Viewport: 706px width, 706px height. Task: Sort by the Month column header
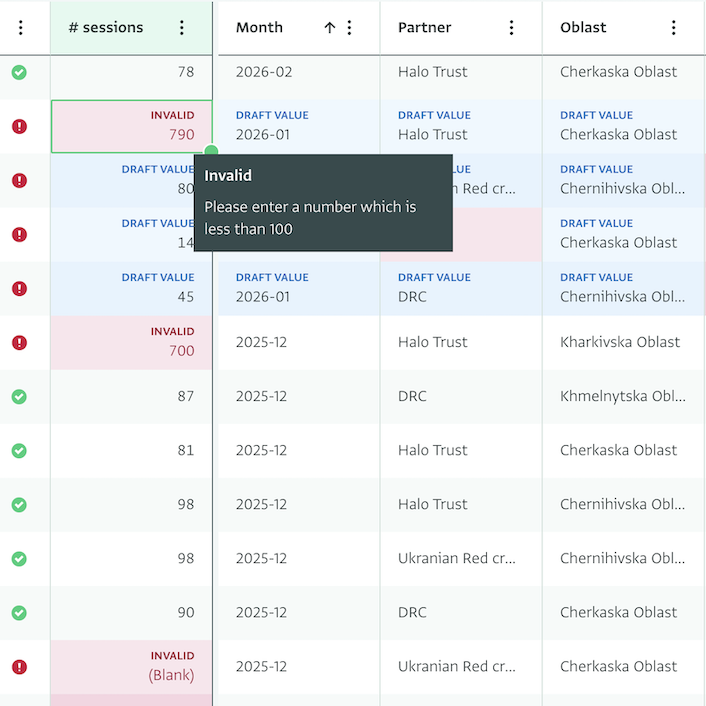259,27
